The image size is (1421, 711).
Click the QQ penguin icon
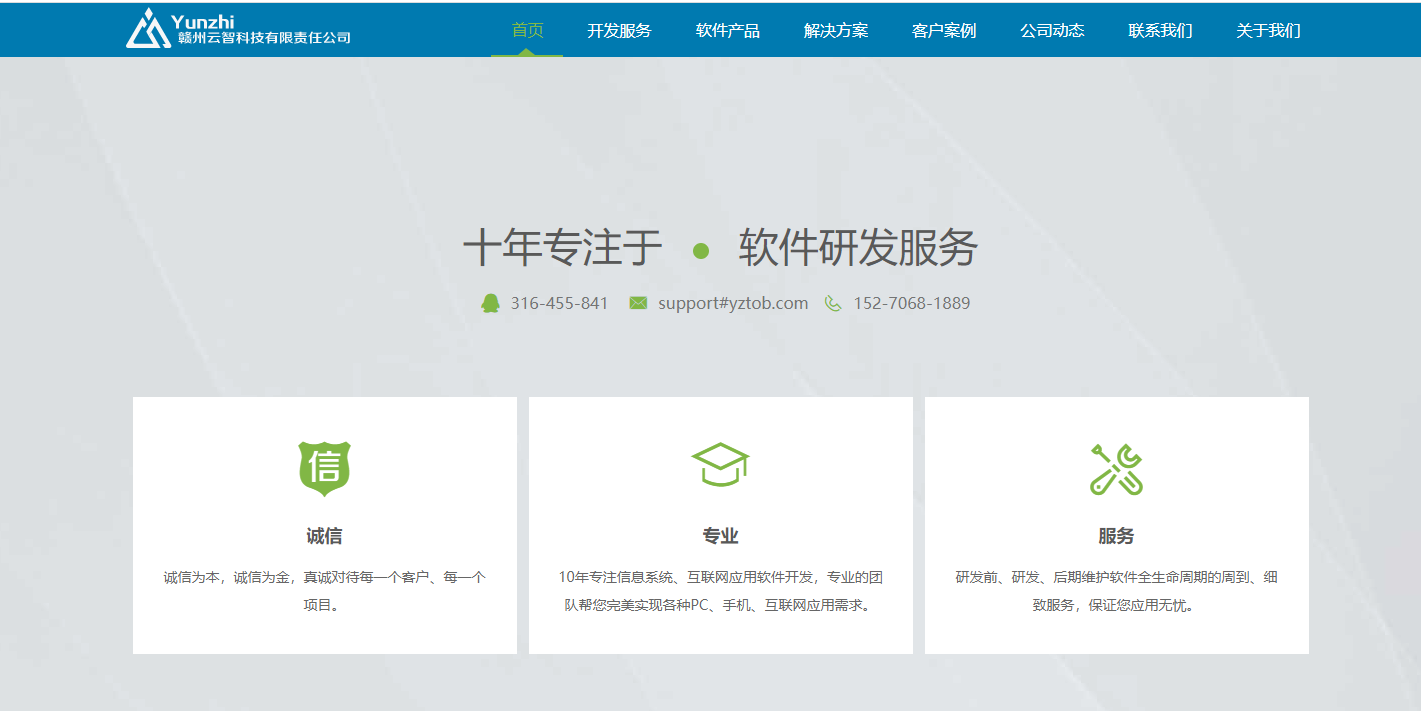(490, 303)
